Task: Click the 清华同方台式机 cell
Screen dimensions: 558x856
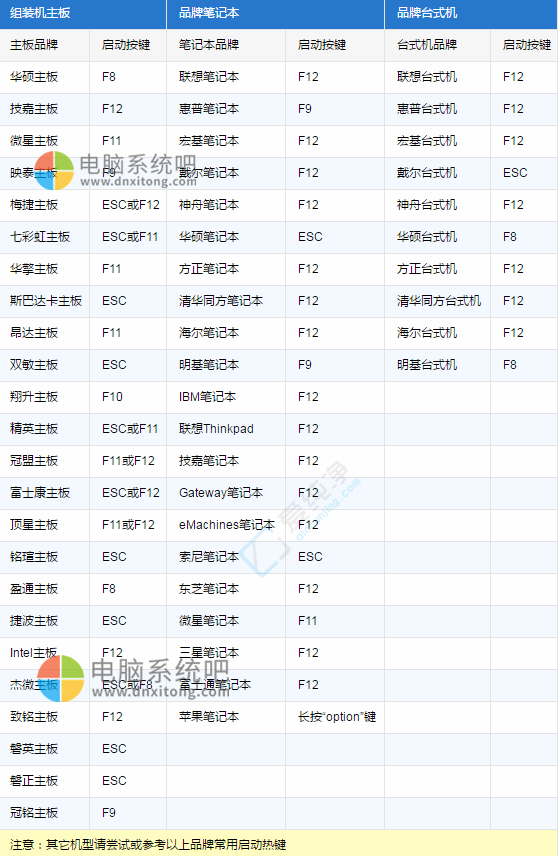Action: click(x=439, y=301)
